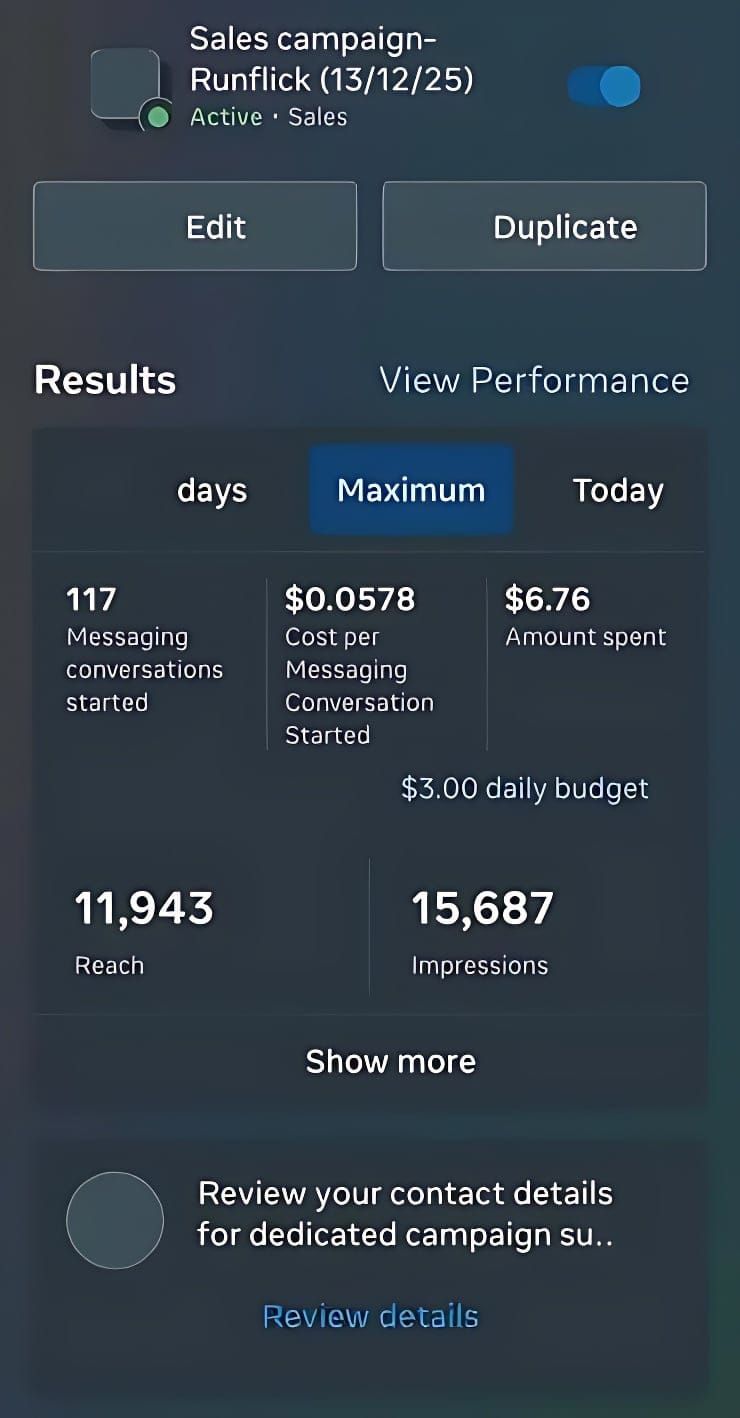Switch results to Today tab
The width and height of the screenshot is (740, 1418).
coord(618,490)
